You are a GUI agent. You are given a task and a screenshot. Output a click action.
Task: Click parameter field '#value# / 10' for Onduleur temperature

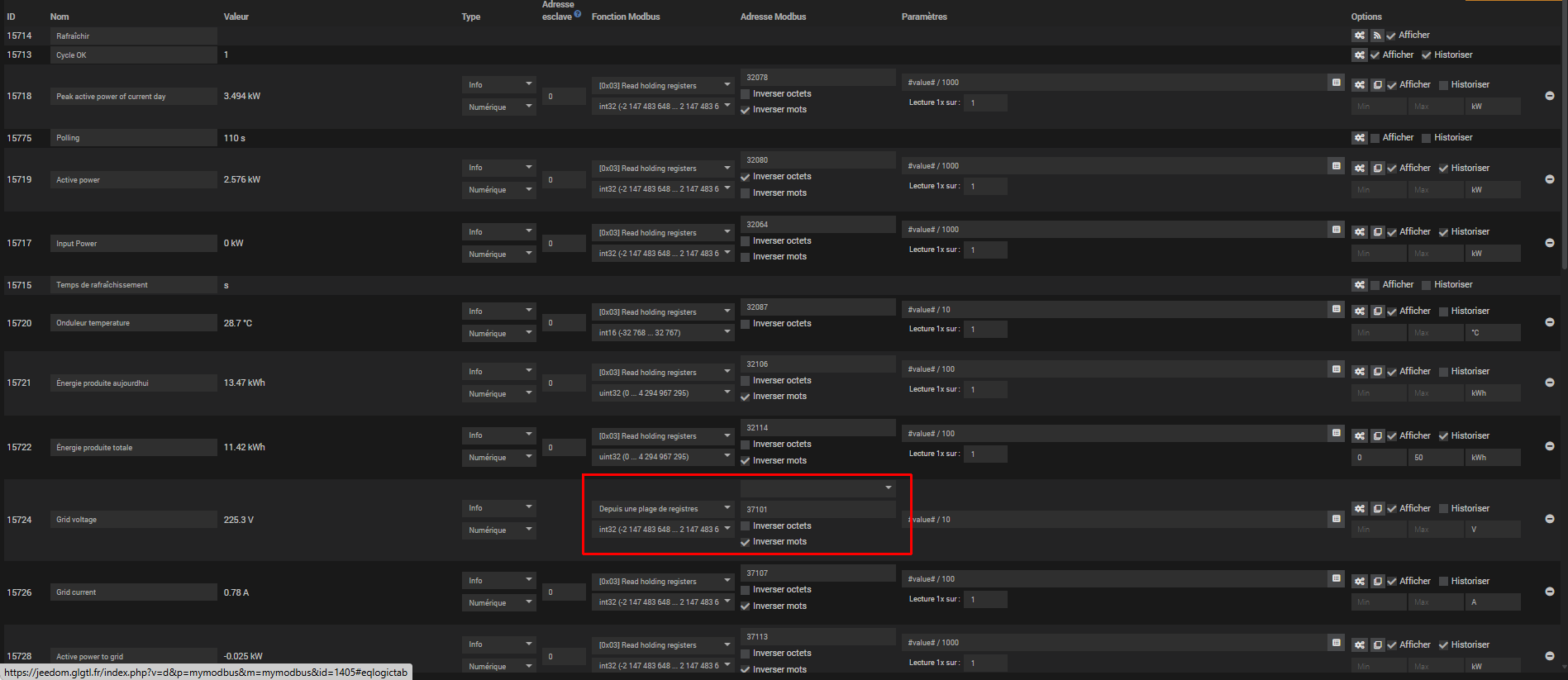[x=1114, y=310]
